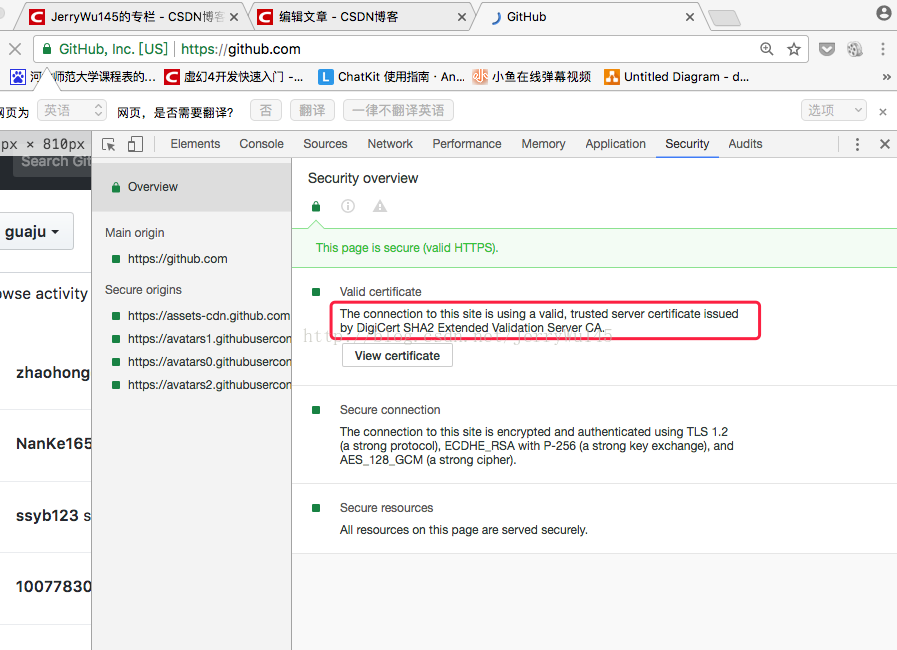This screenshot has width=897, height=650.
Task: Select the warning triangle security filter icon
Action: click(380, 206)
